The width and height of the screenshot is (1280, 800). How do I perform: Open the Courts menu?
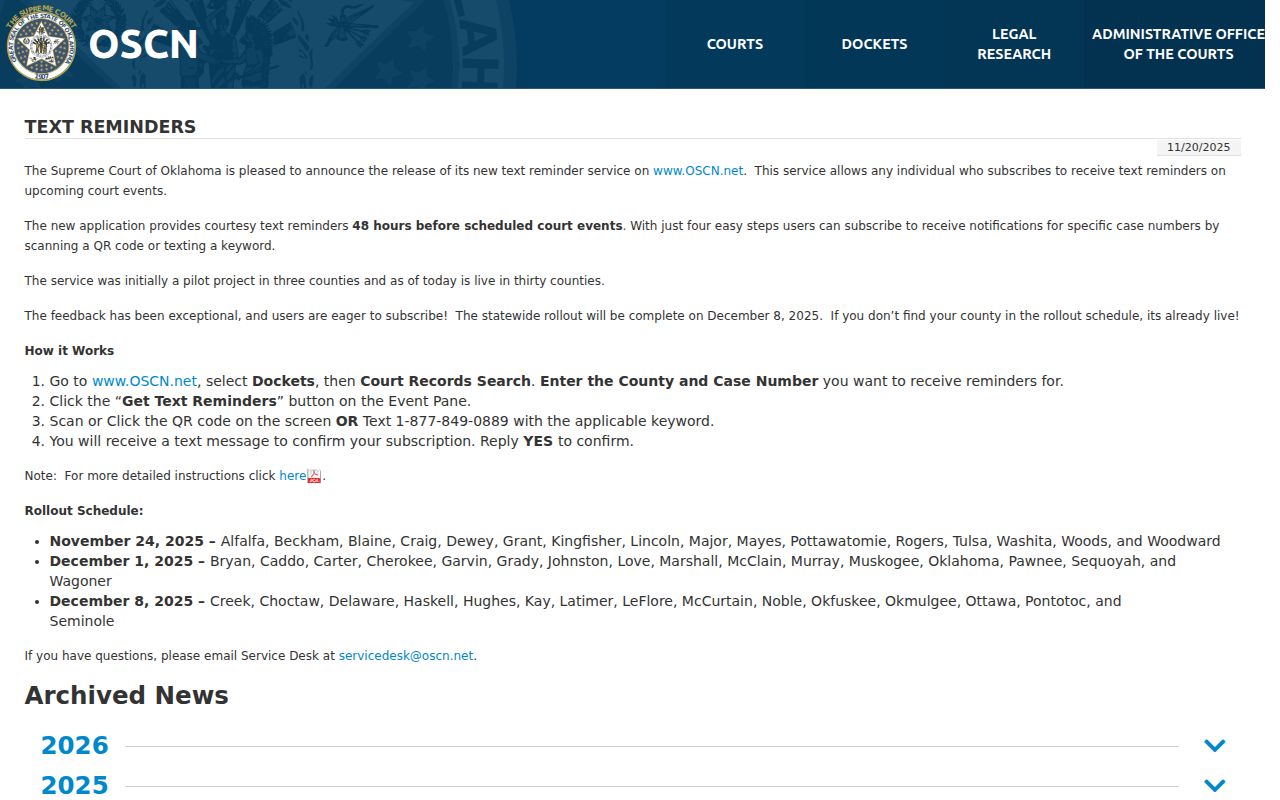point(735,44)
